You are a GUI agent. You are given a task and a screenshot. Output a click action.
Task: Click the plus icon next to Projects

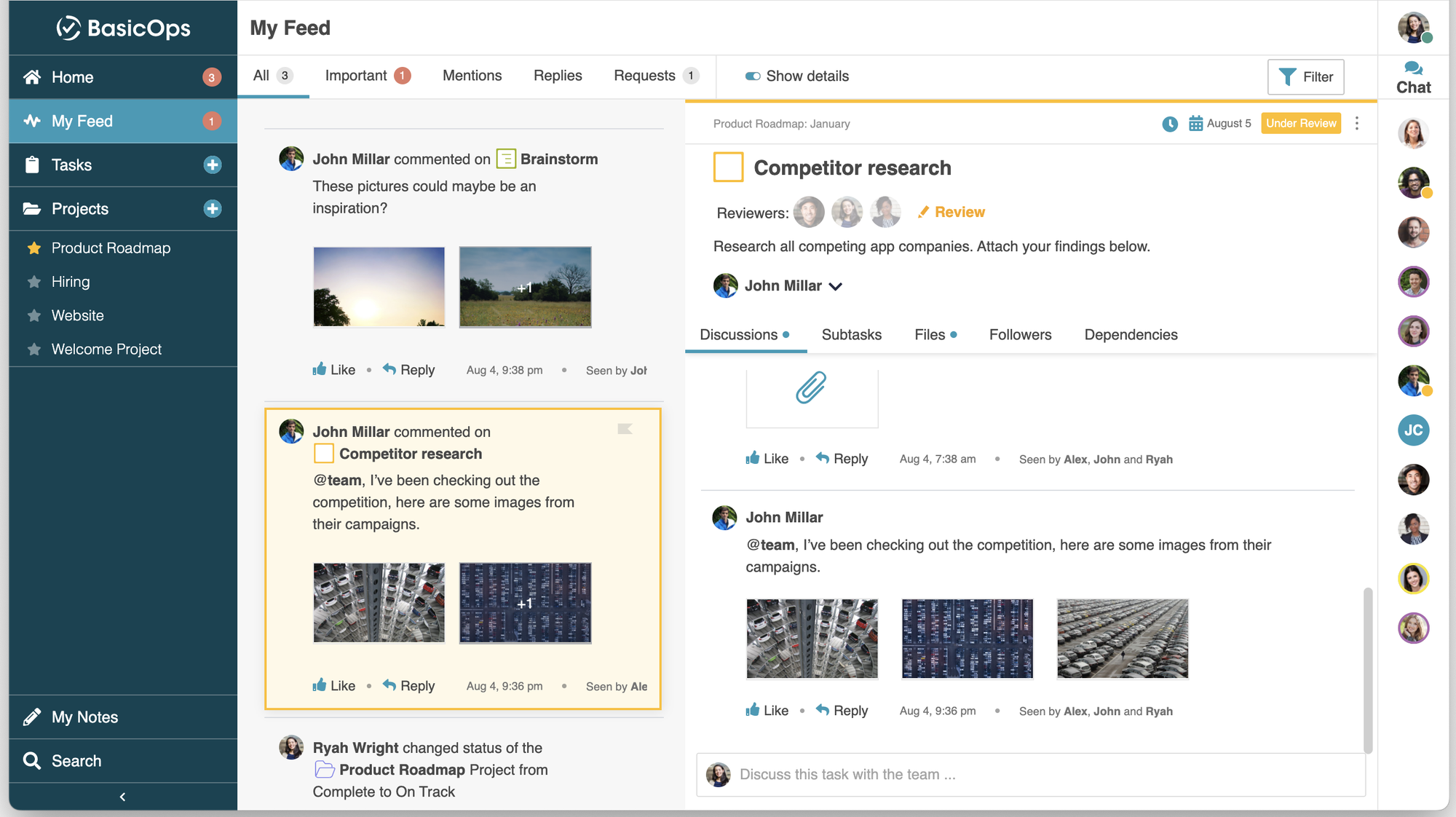click(213, 209)
